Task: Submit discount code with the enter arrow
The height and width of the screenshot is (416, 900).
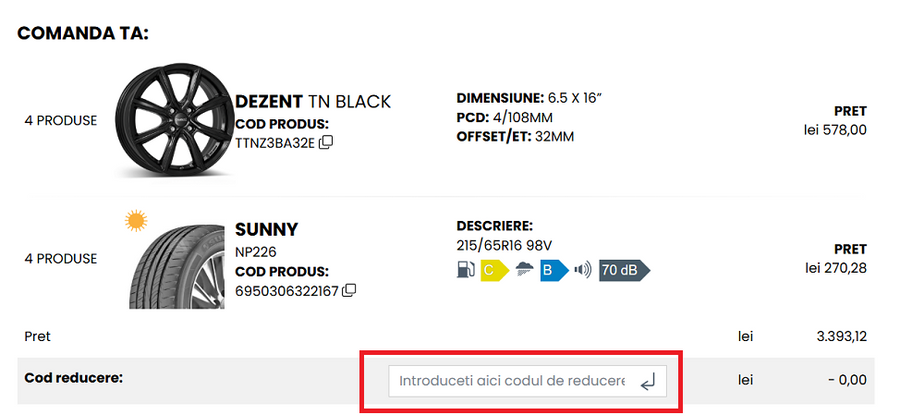Action: point(648,381)
